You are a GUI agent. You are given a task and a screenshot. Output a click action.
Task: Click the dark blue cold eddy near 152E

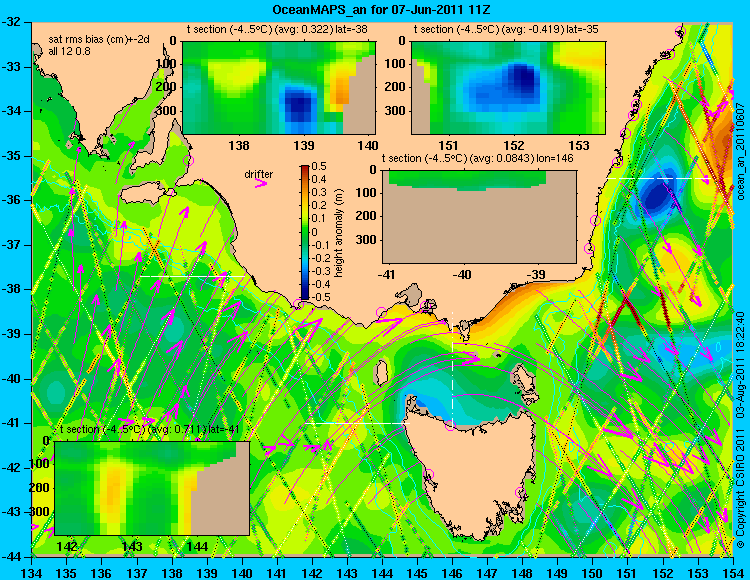(x=656, y=194)
